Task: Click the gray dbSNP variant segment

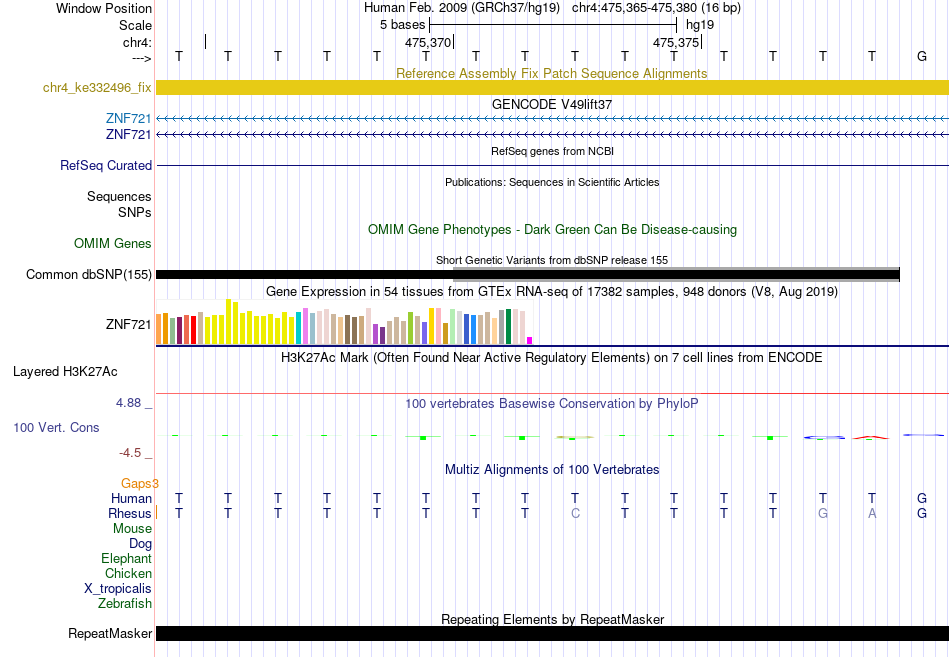Action: (x=676, y=275)
